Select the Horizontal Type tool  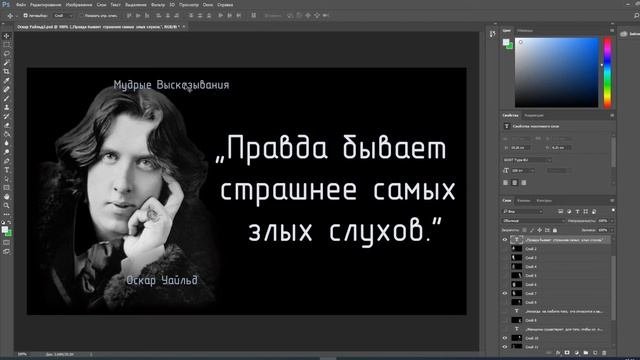[7, 170]
